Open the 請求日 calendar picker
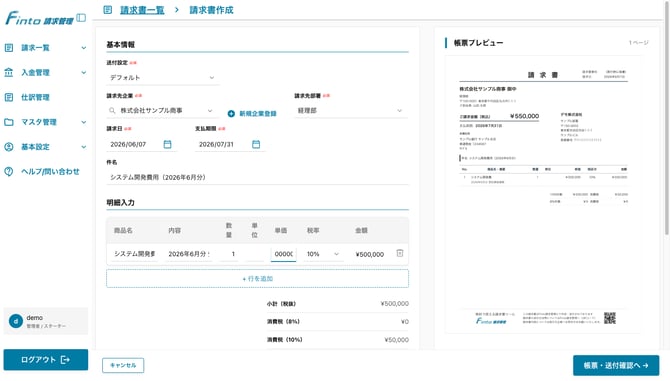 [x=168, y=144]
